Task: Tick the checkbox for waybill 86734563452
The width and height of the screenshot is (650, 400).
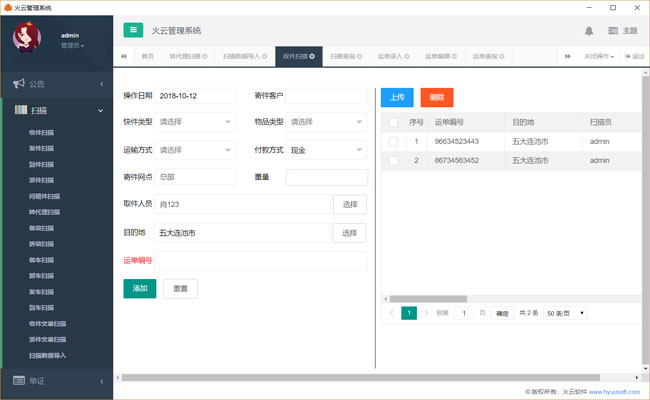Action: pyautogui.click(x=393, y=160)
